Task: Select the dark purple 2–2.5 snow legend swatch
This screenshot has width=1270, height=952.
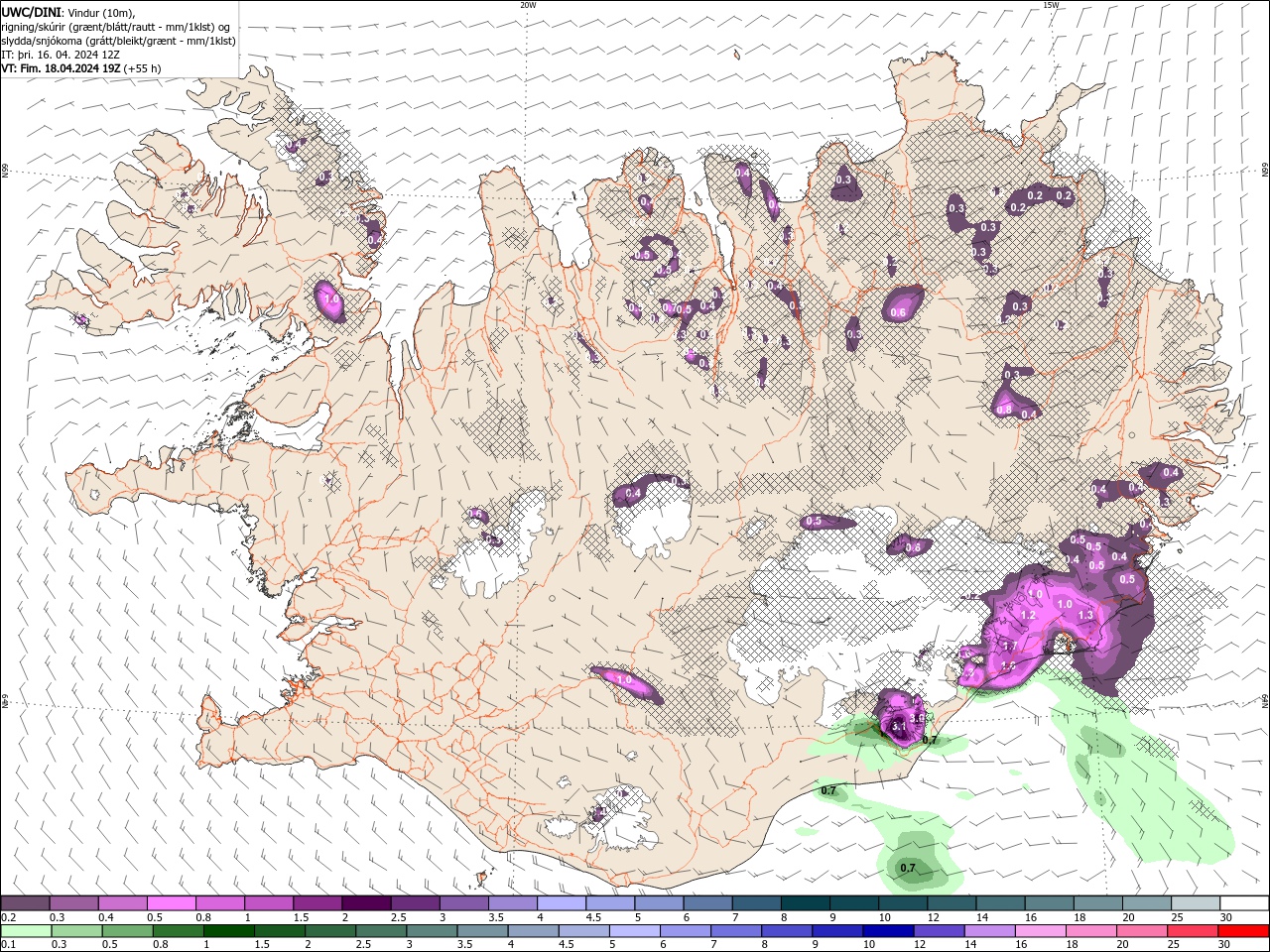Action: [365, 903]
